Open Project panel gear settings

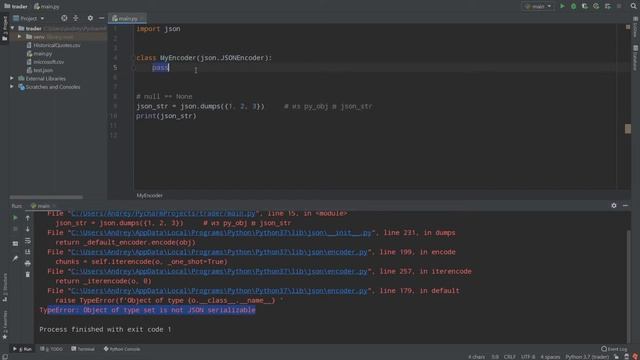click(x=90, y=18)
